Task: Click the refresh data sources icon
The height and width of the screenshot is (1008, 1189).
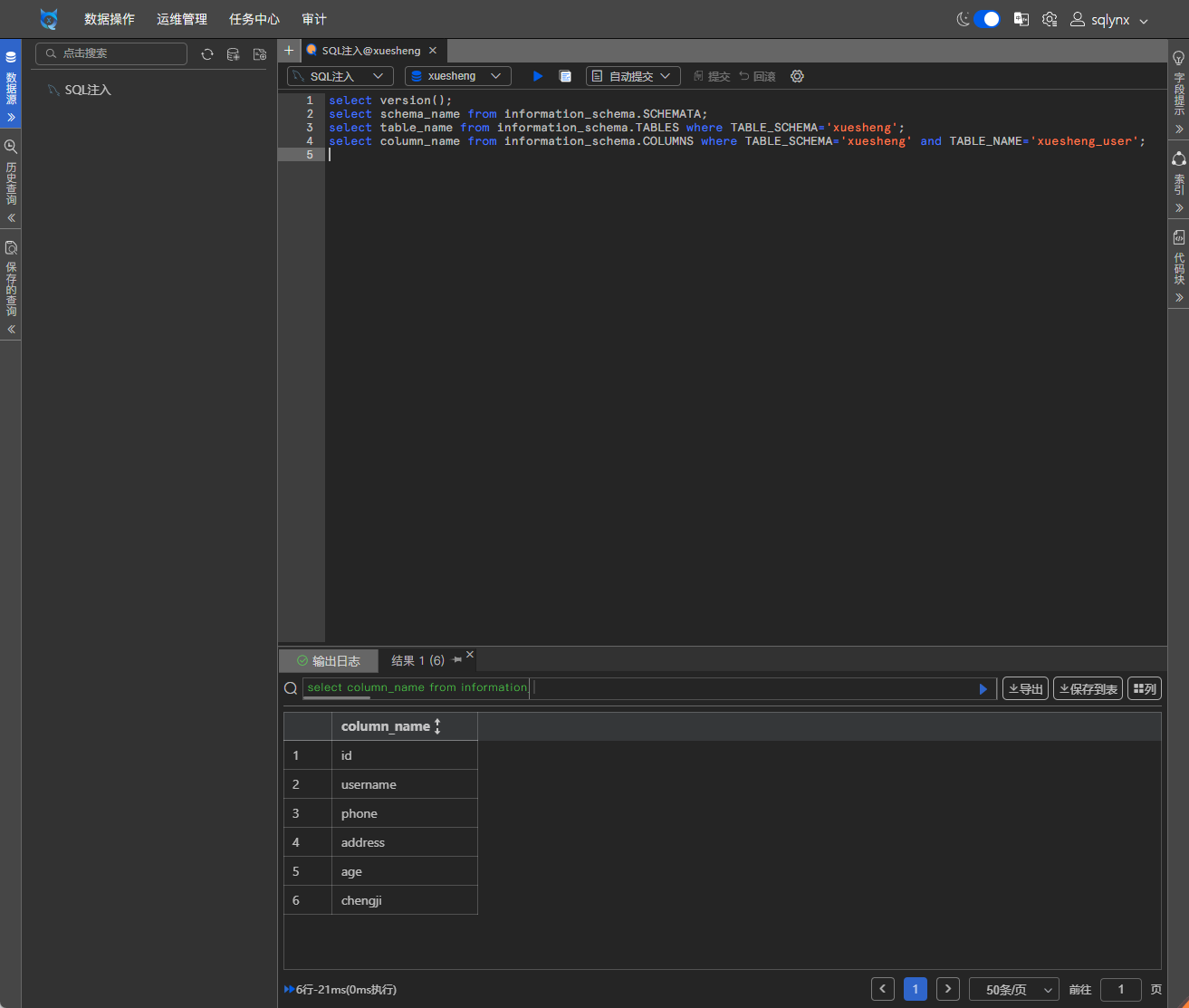Action: click(207, 54)
